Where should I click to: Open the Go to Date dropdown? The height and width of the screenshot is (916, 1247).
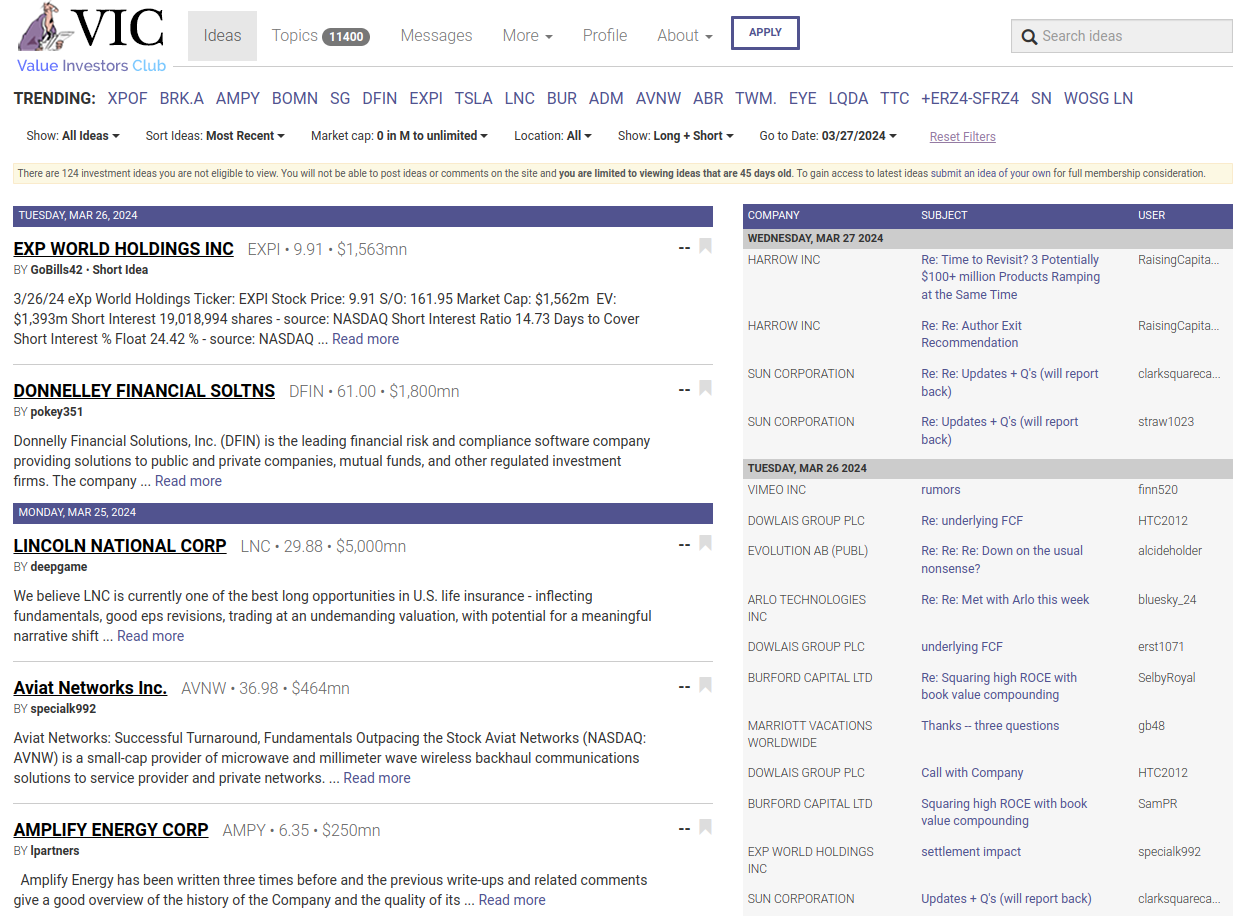828,136
